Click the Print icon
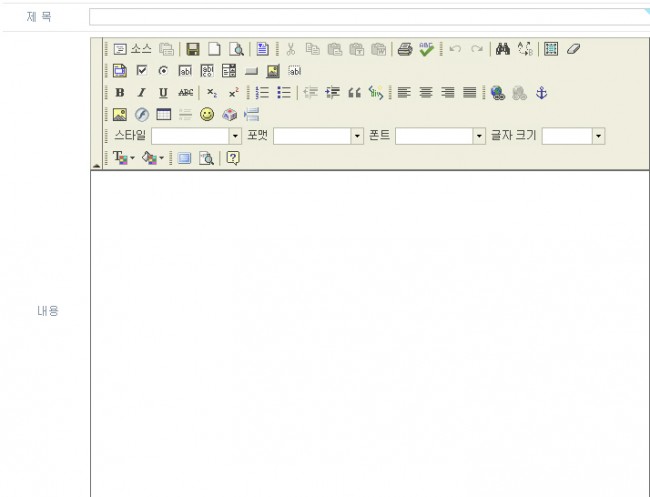 click(x=405, y=49)
